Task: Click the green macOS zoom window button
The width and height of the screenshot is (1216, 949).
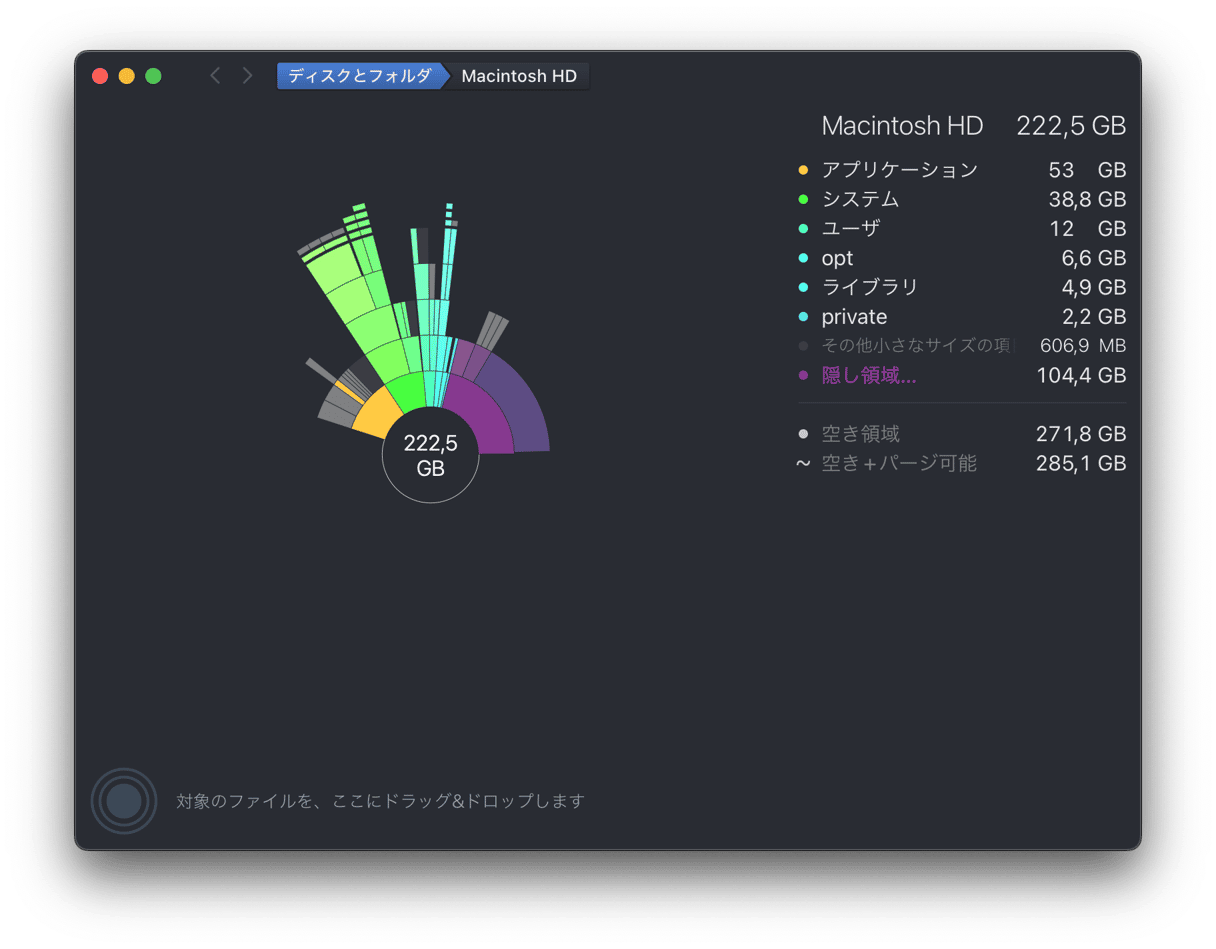Action: pos(153,76)
